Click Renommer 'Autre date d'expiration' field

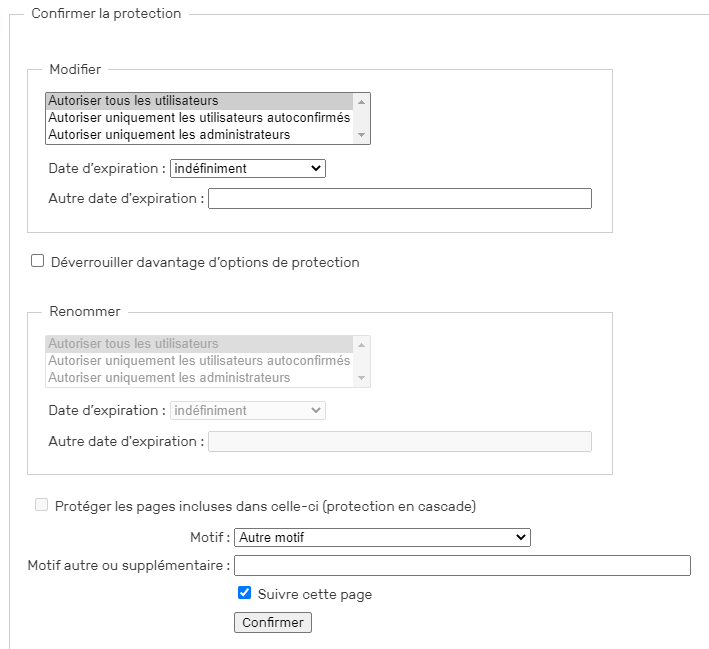(x=399, y=441)
